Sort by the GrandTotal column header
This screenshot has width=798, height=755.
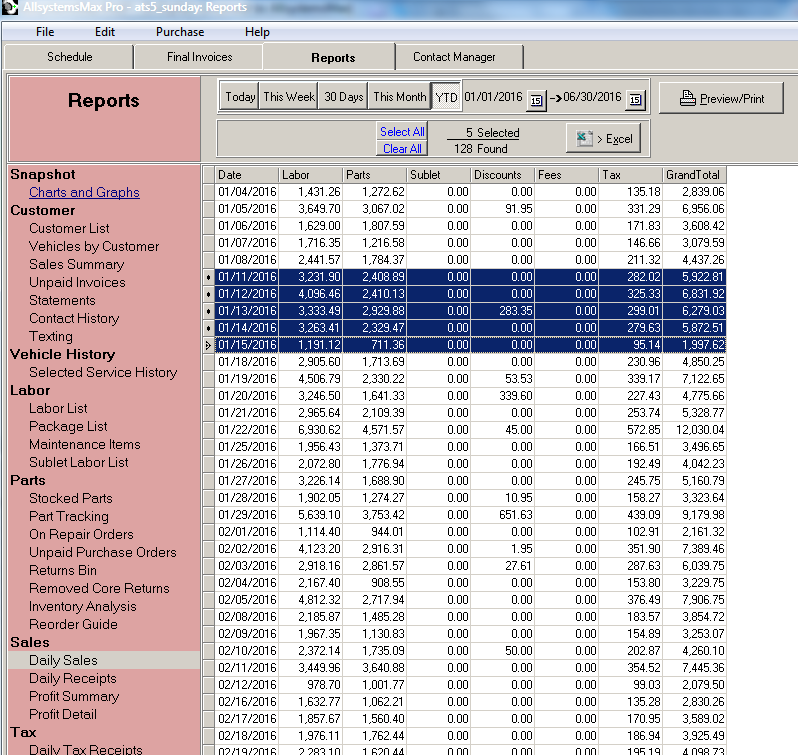tap(692, 175)
